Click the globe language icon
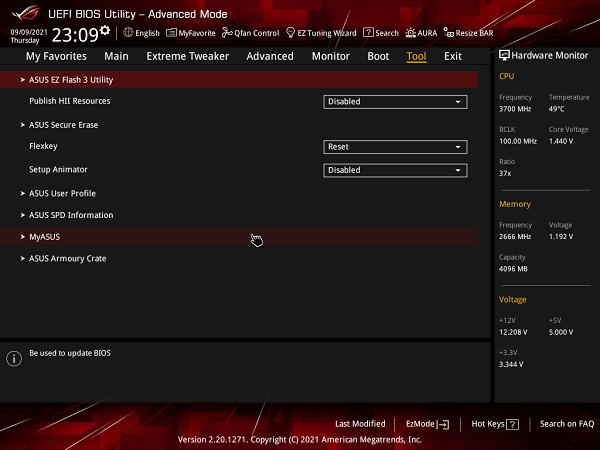This screenshot has height=450, width=600. pyautogui.click(x=128, y=33)
